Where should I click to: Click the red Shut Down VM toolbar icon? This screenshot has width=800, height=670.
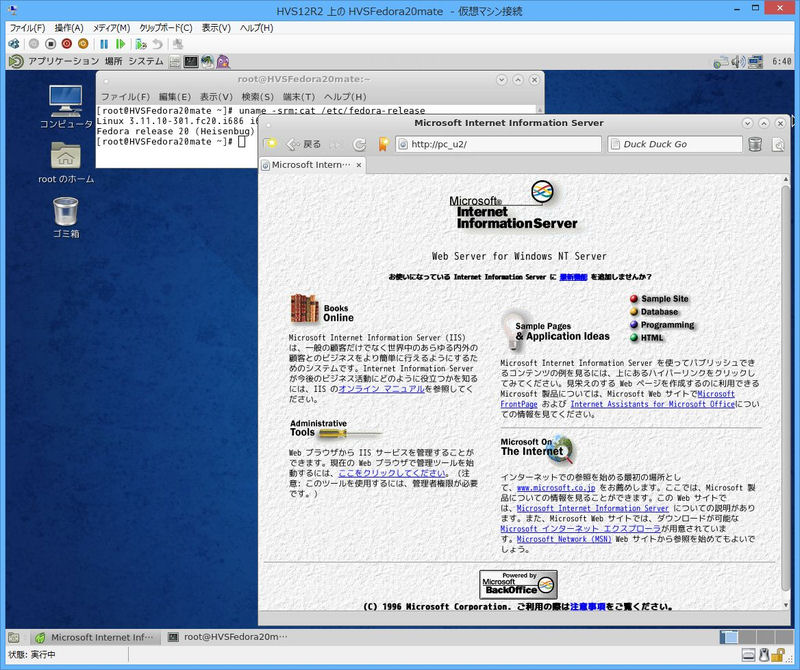pyautogui.click(x=66, y=44)
